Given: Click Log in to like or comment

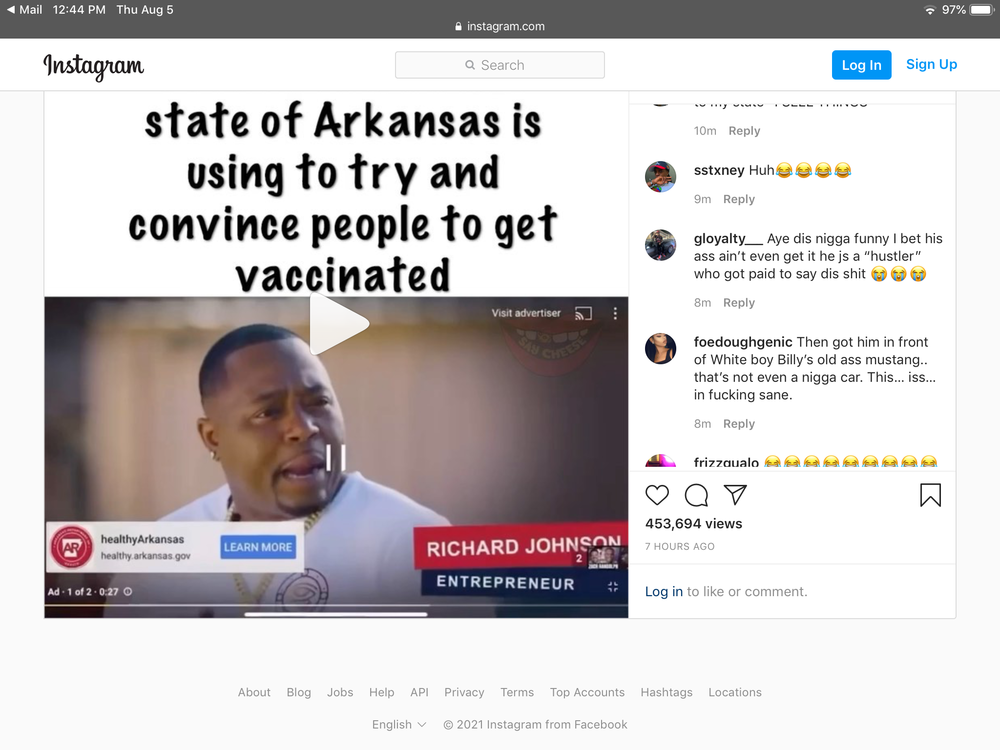Looking at the screenshot, I should click(664, 592).
